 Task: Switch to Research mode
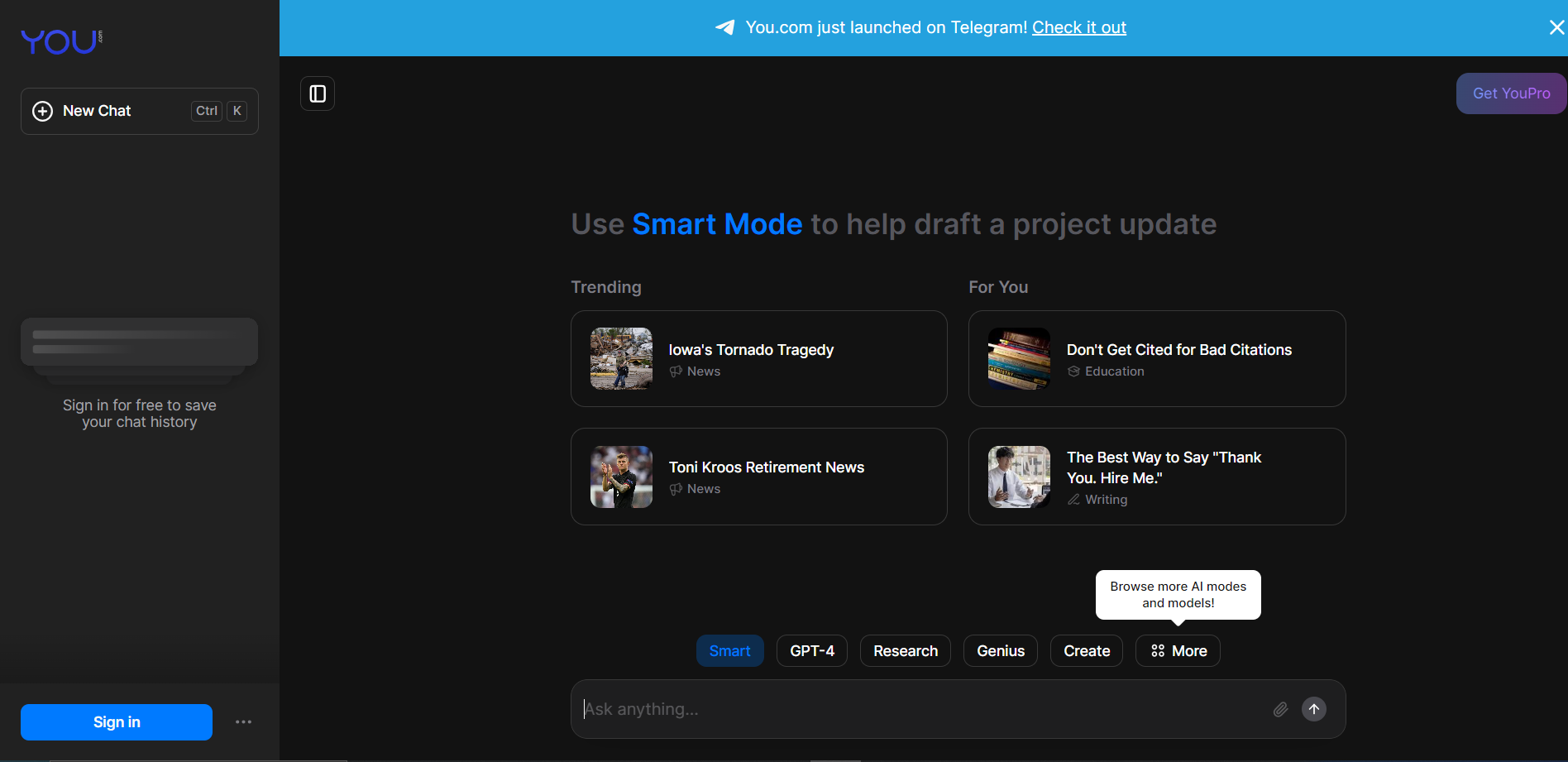pos(906,651)
